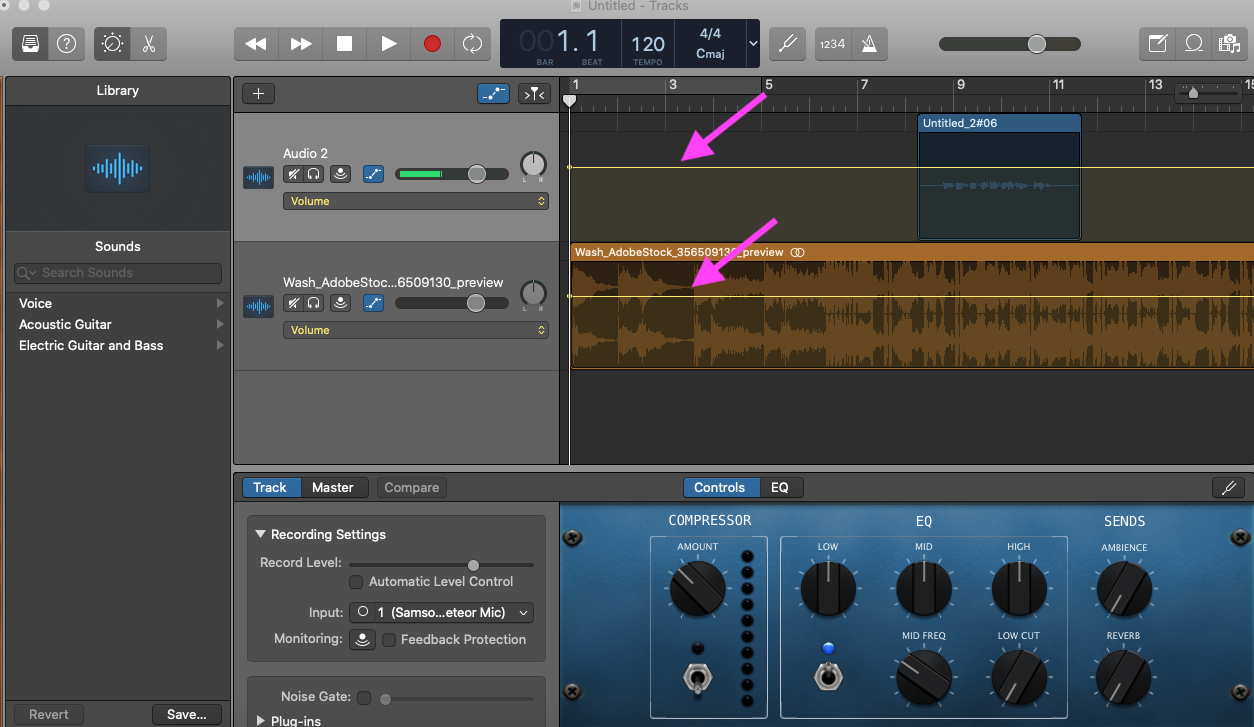Switch to the Track tab
The height and width of the screenshot is (727, 1254).
click(x=270, y=488)
